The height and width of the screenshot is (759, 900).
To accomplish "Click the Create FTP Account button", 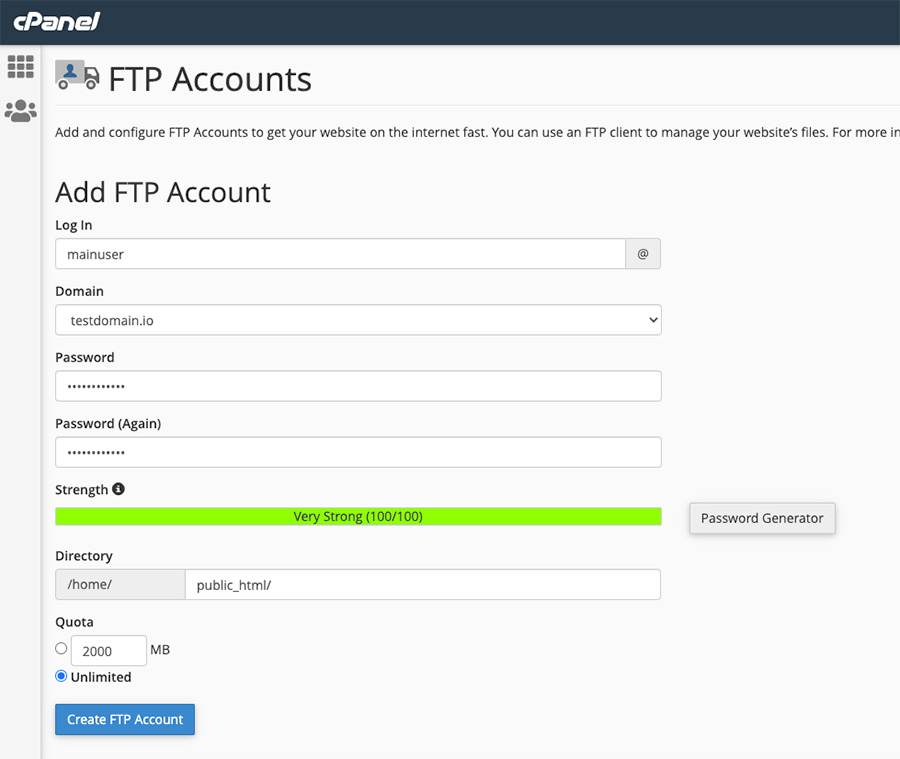I will click(x=125, y=720).
